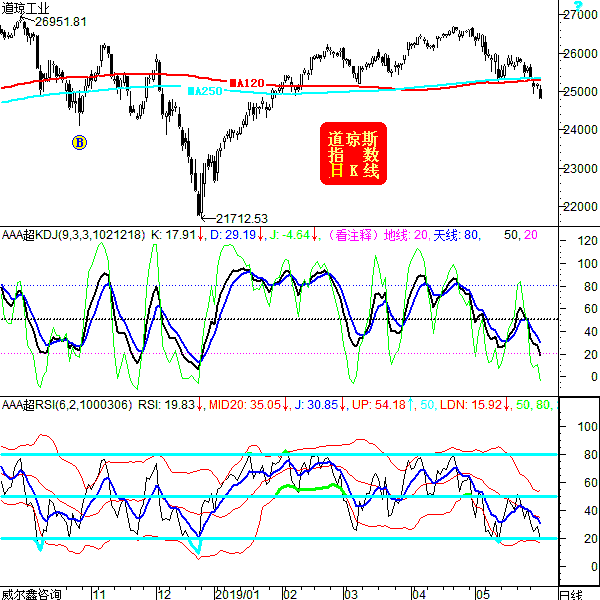Click the 100 label on RSI axis
This screenshot has height=600, width=600.
587,426
